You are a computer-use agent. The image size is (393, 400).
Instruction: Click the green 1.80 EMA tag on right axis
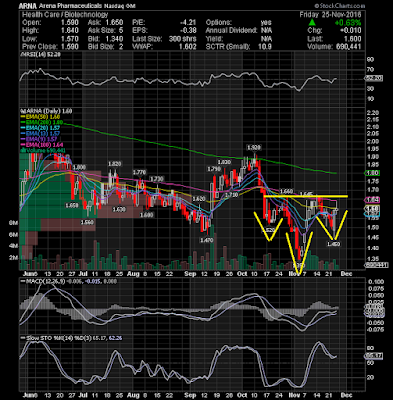[372, 173]
